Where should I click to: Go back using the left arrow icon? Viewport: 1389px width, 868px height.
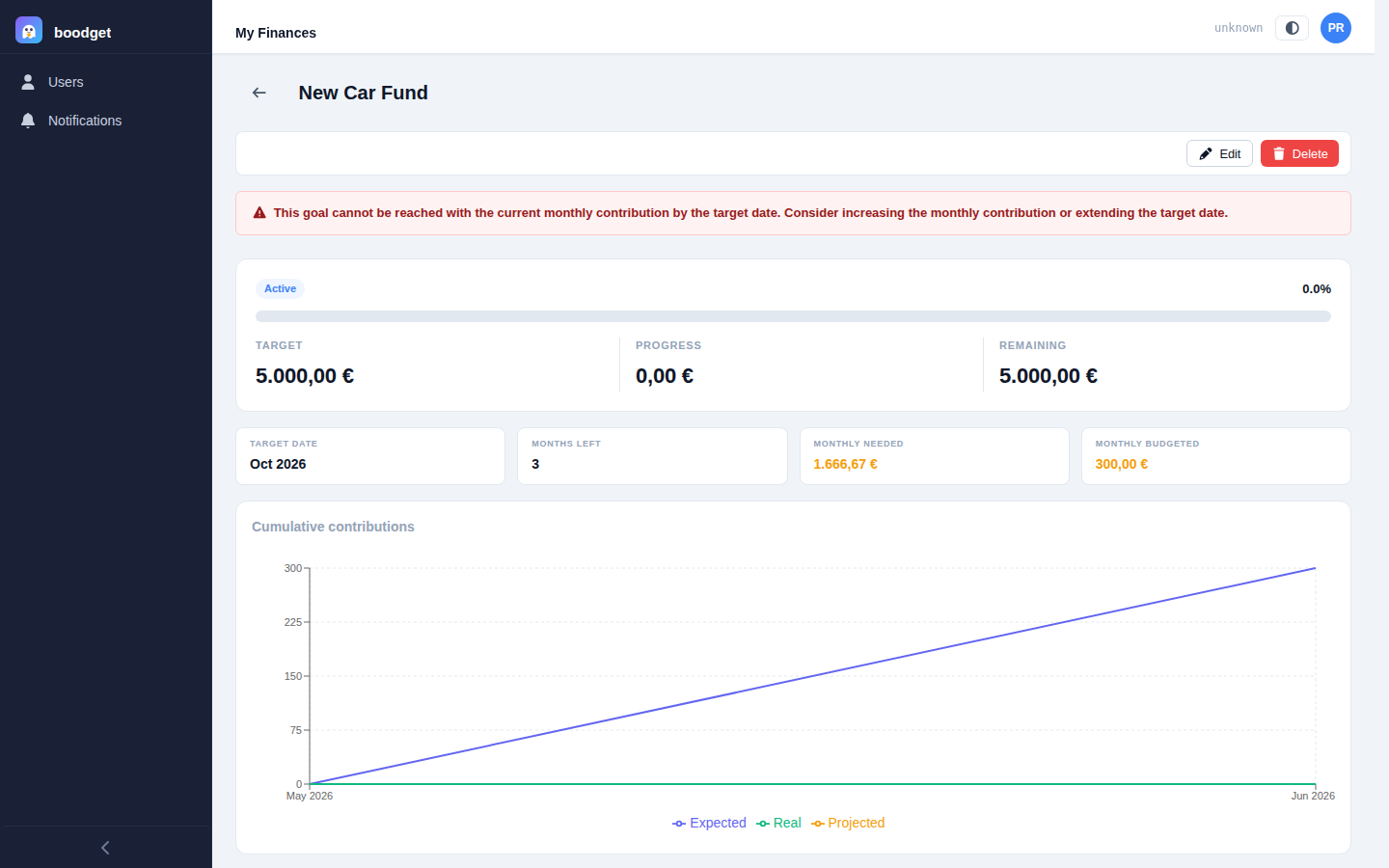pyautogui.click(x=259, y=93)
